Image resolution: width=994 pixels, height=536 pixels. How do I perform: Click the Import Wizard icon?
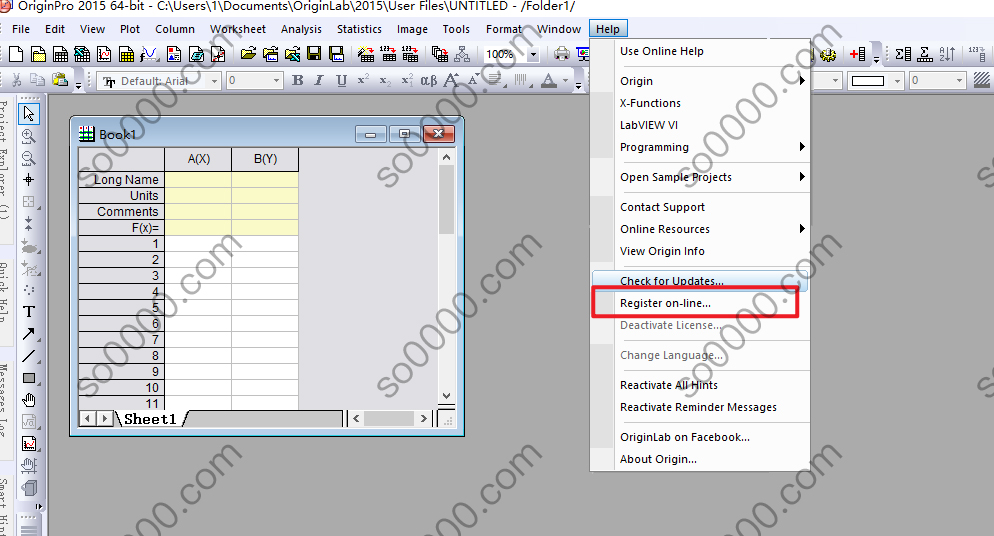click(366, 54)
